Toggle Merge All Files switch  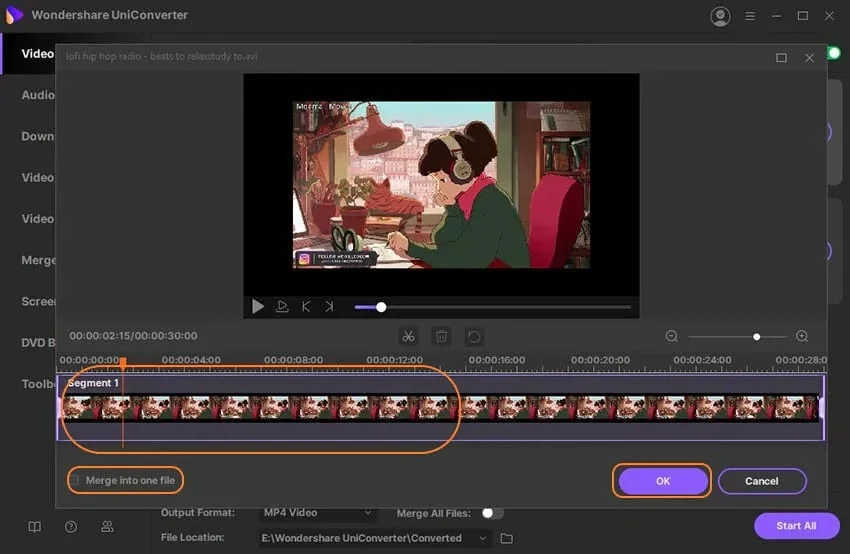coord(492,513)
